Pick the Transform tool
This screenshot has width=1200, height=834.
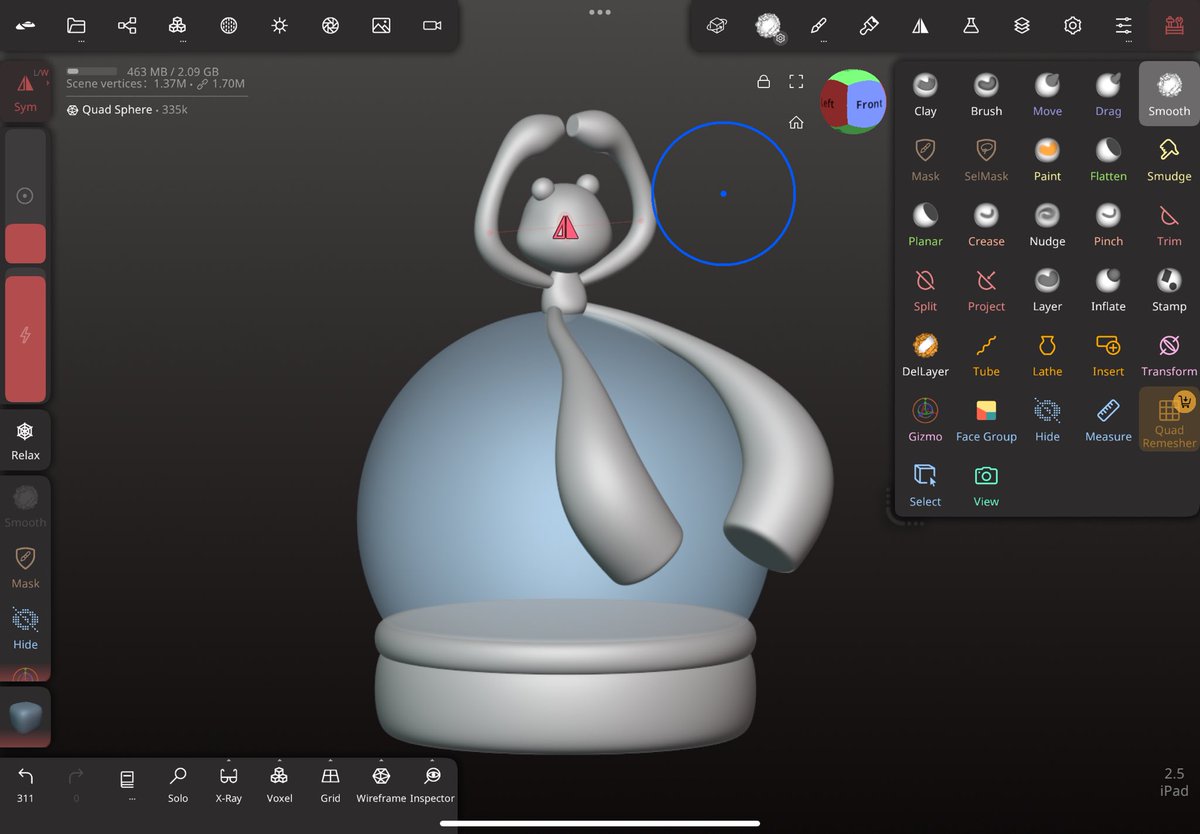point(1169,354)
